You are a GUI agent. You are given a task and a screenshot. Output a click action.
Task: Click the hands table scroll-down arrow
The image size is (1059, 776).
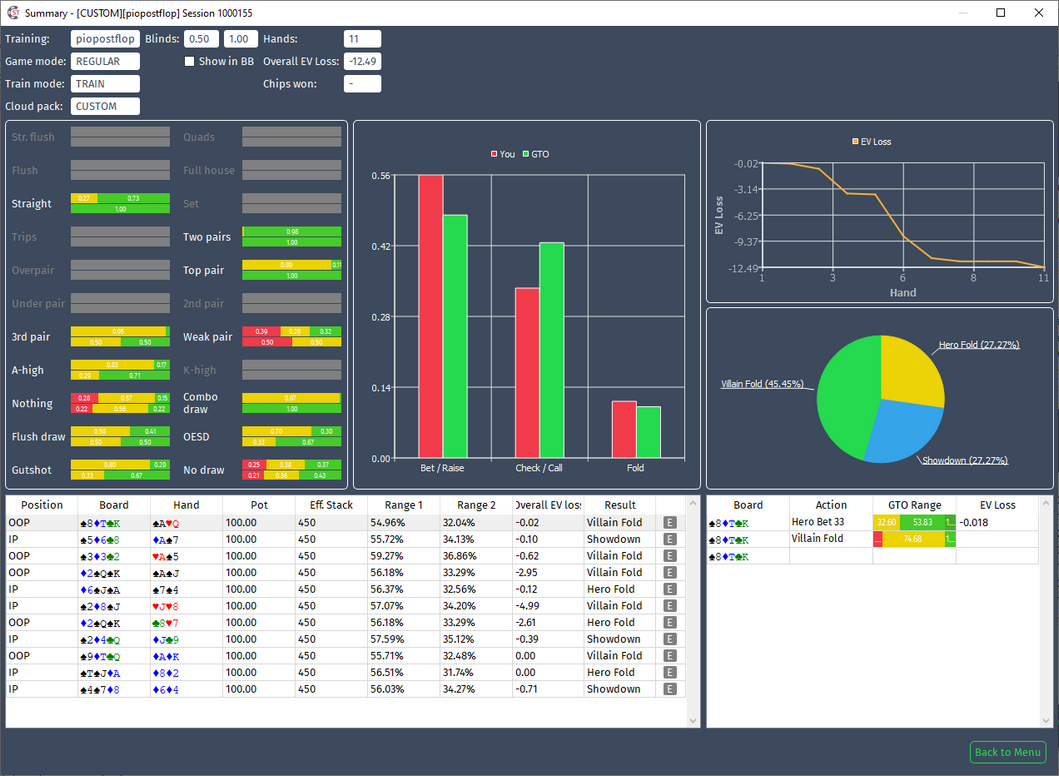click(x=693, y=721)
